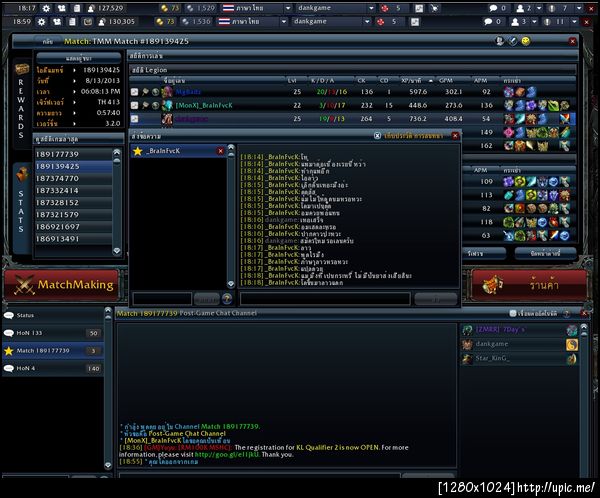Click the conversation list scroll-down arrow
Screen dimensions: 600x498
tap(231, 284)
